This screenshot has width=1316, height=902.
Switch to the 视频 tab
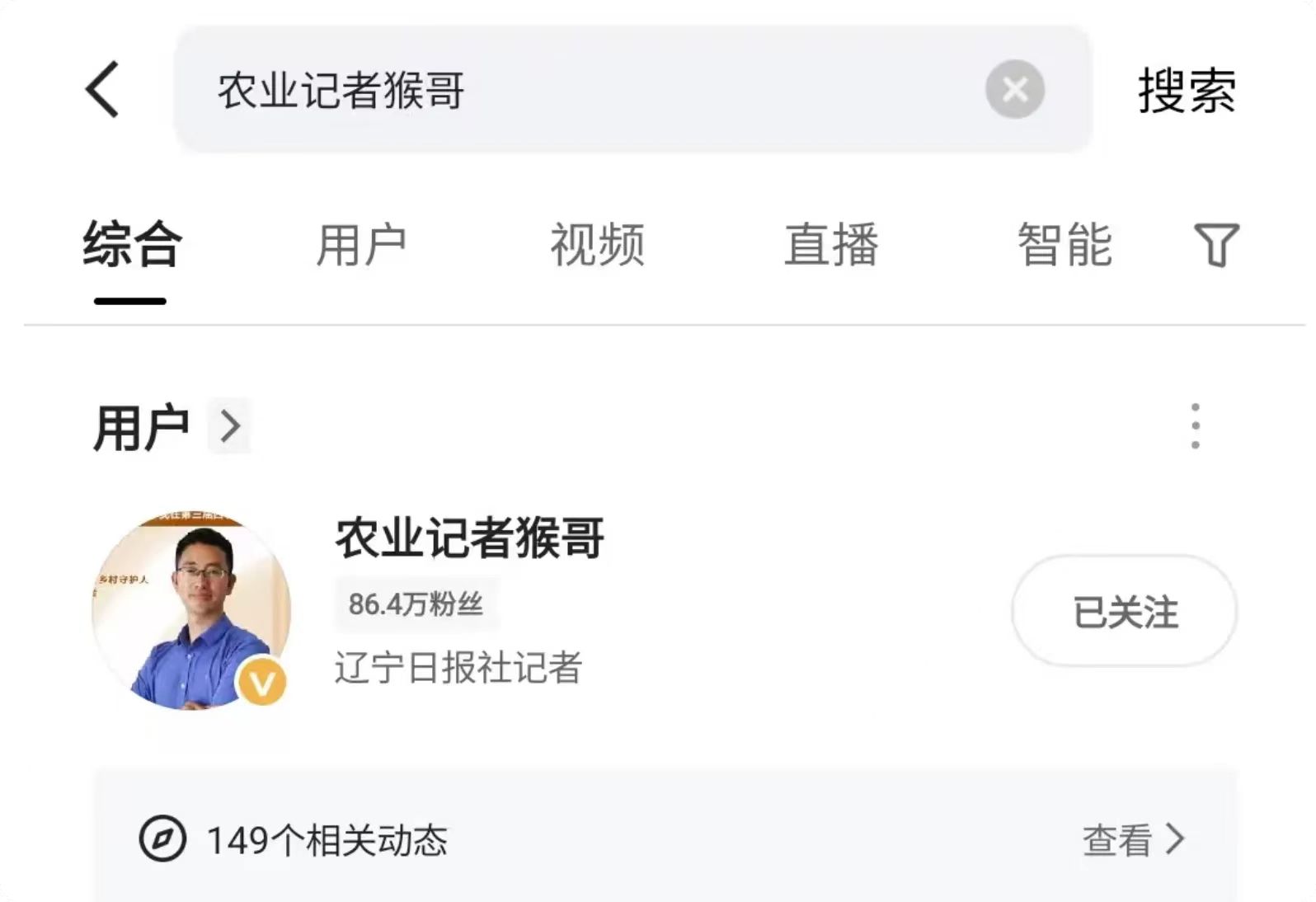coord(597,245)
